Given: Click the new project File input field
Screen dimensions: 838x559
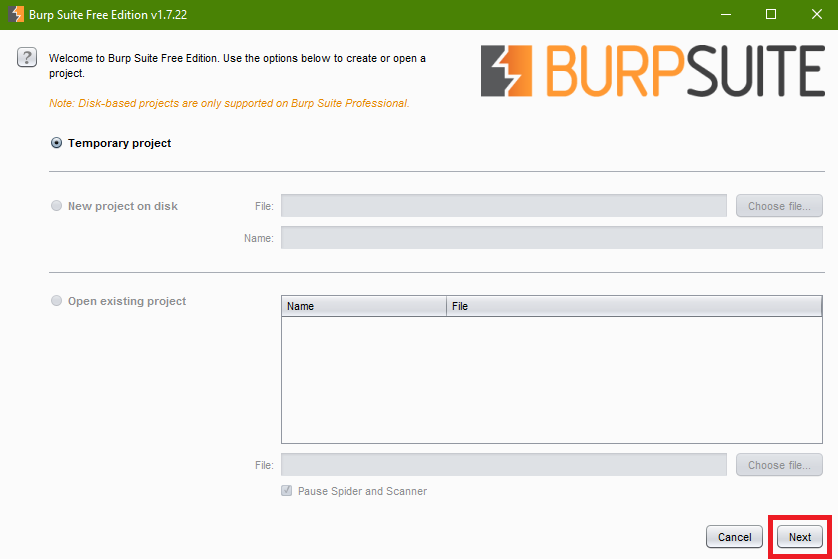Looking at the screenshot, I should tap(503, 206).
